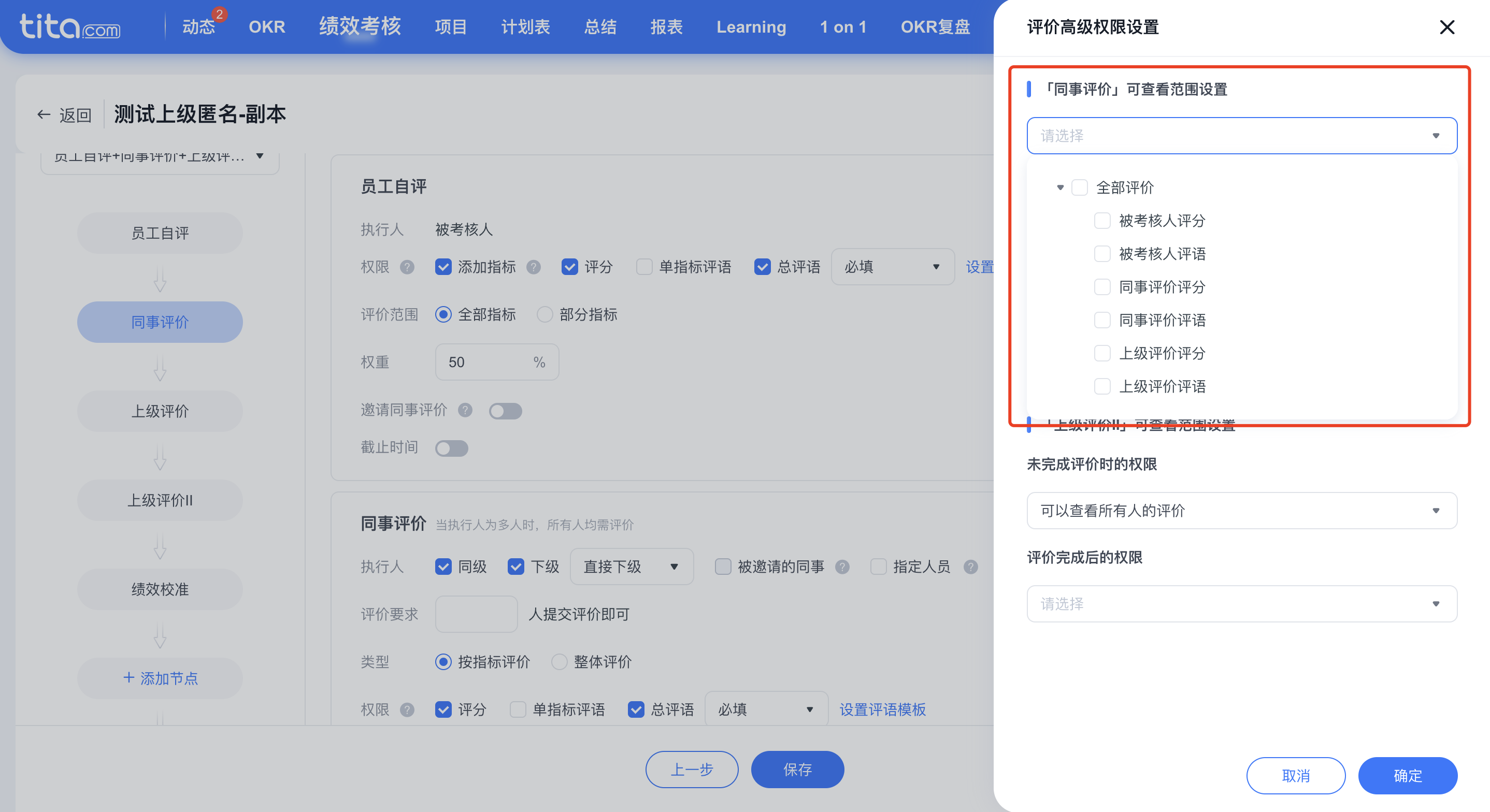Uncheck 添加指标 in 员工自评
This screenshot has width=1490, height=812.
(443, 267)
